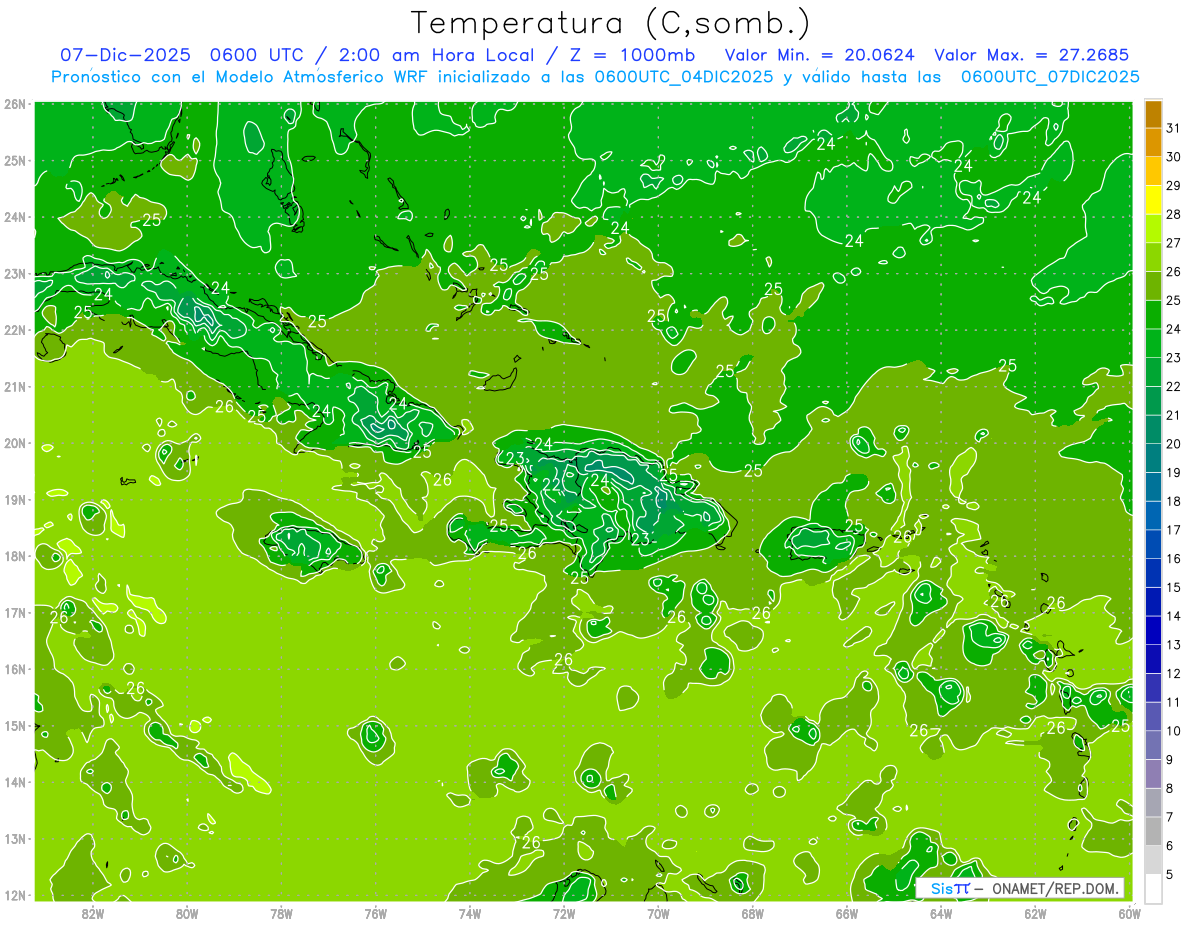Click the legend swatch between 12 and 13
1200x927 pixels.
coord(1153,660)
